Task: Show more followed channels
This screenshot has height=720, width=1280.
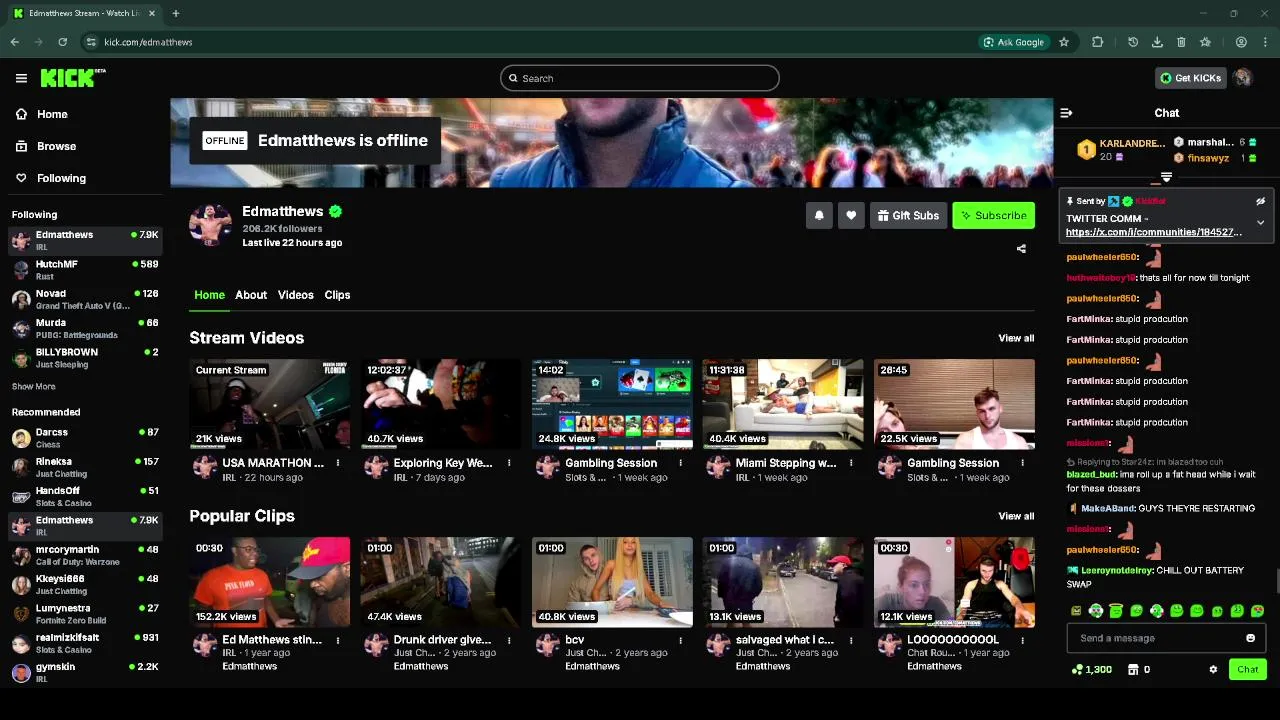Action: (x=34, y=386)
